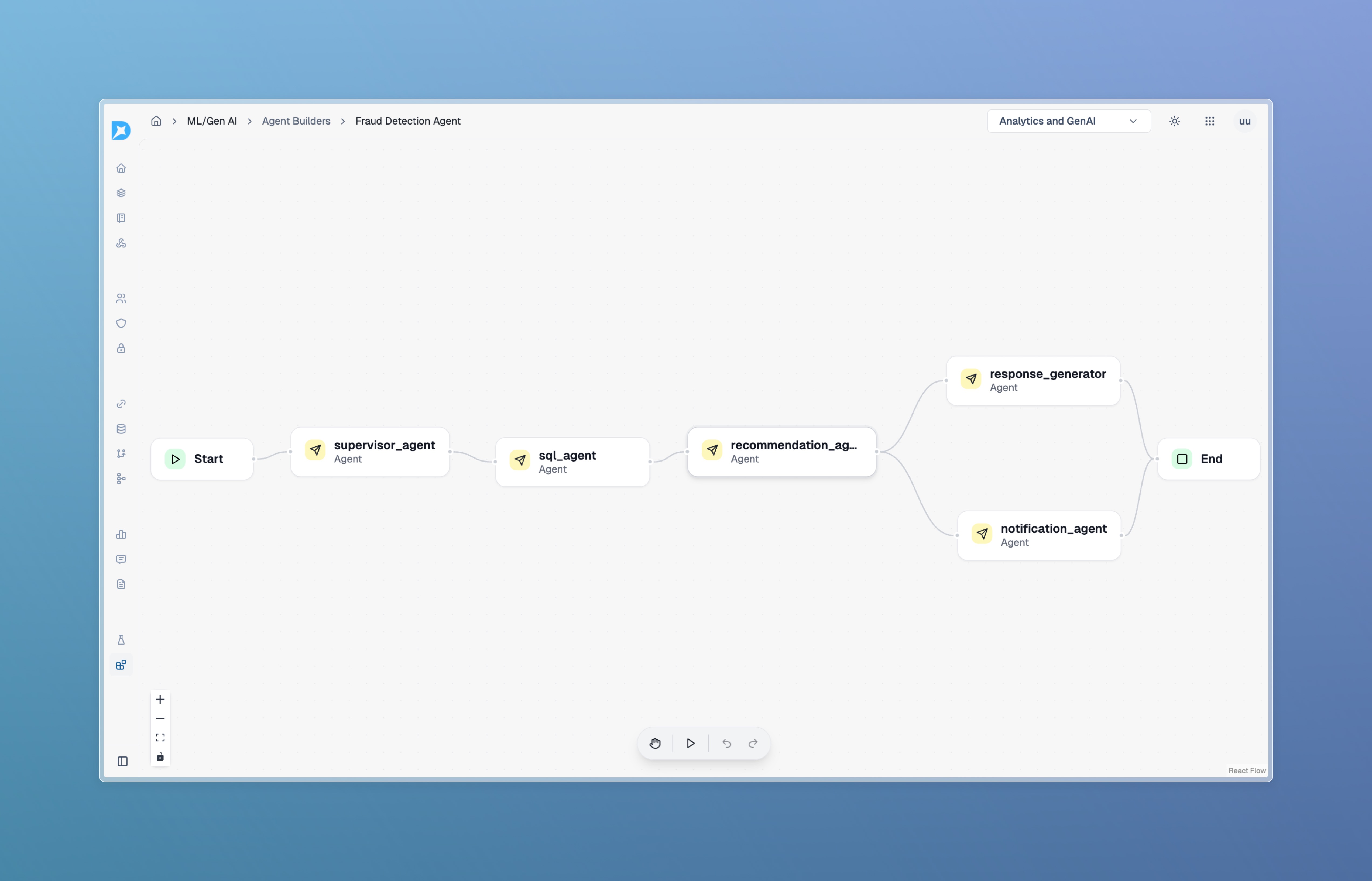Select the sql_agent node
Screen dimensions: 1372x881
[x=572, y=462]
